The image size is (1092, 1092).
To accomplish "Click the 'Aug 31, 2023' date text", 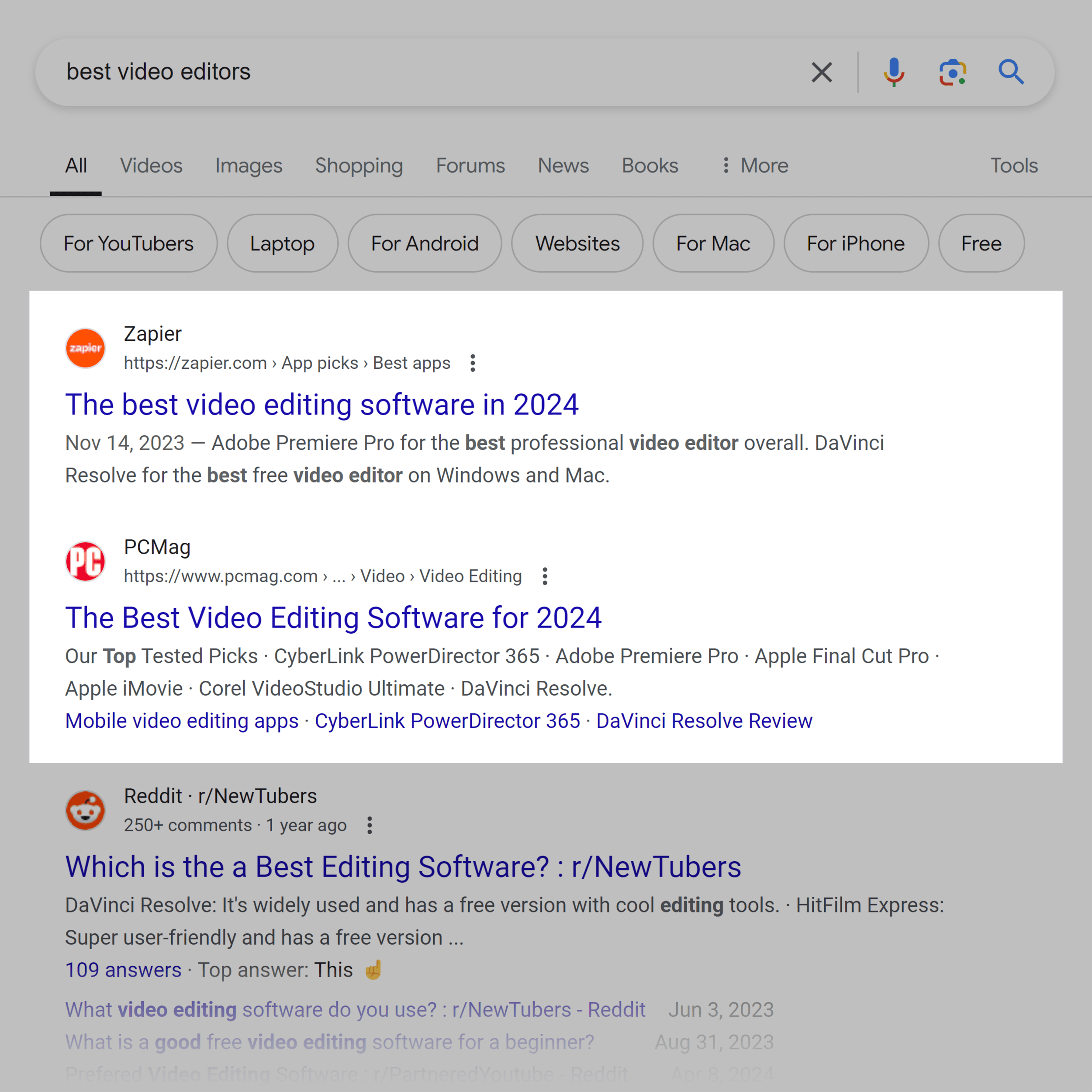I will (714, 1042).
